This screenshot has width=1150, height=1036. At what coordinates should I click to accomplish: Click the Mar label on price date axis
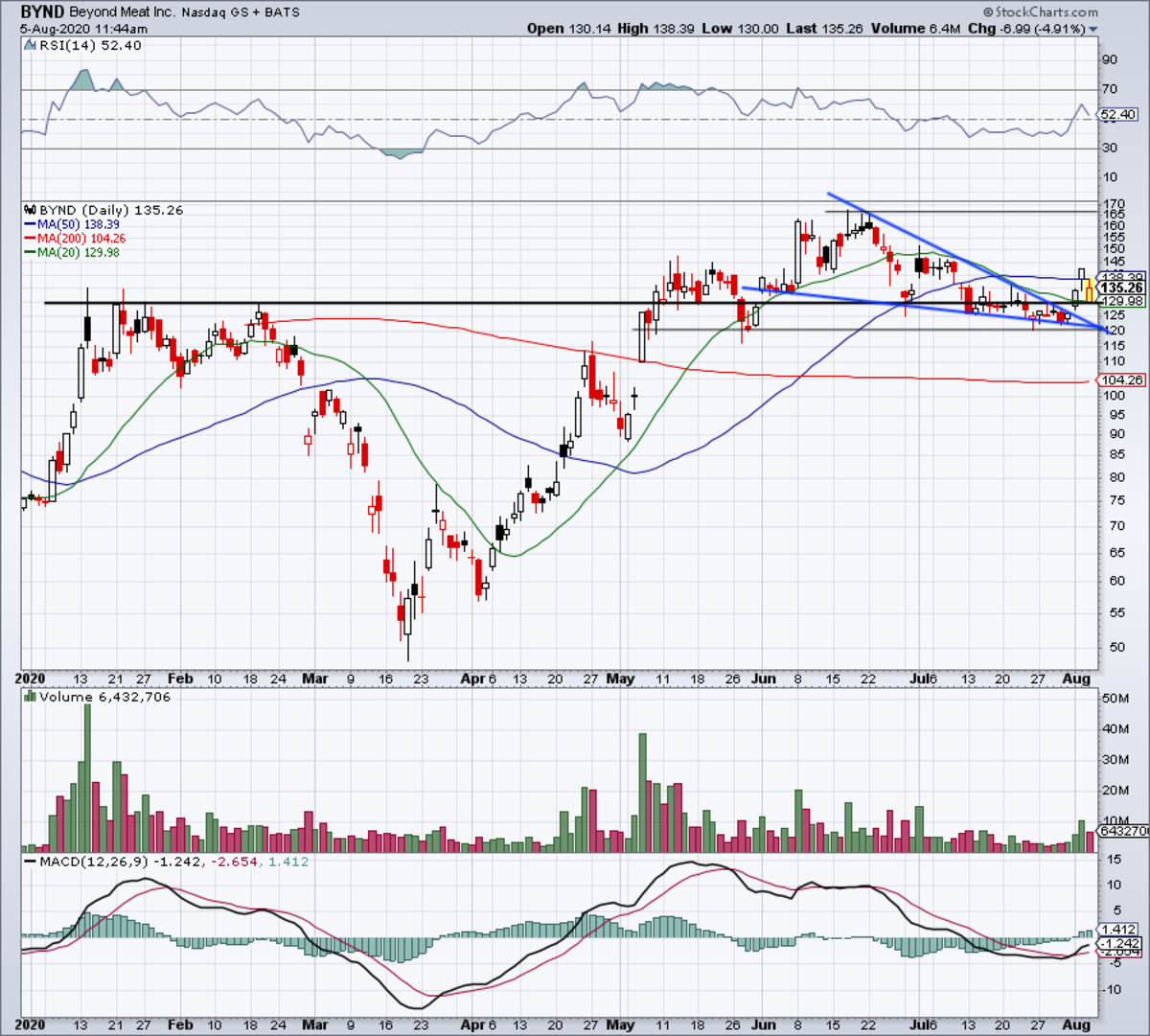[x=314, y=679]
